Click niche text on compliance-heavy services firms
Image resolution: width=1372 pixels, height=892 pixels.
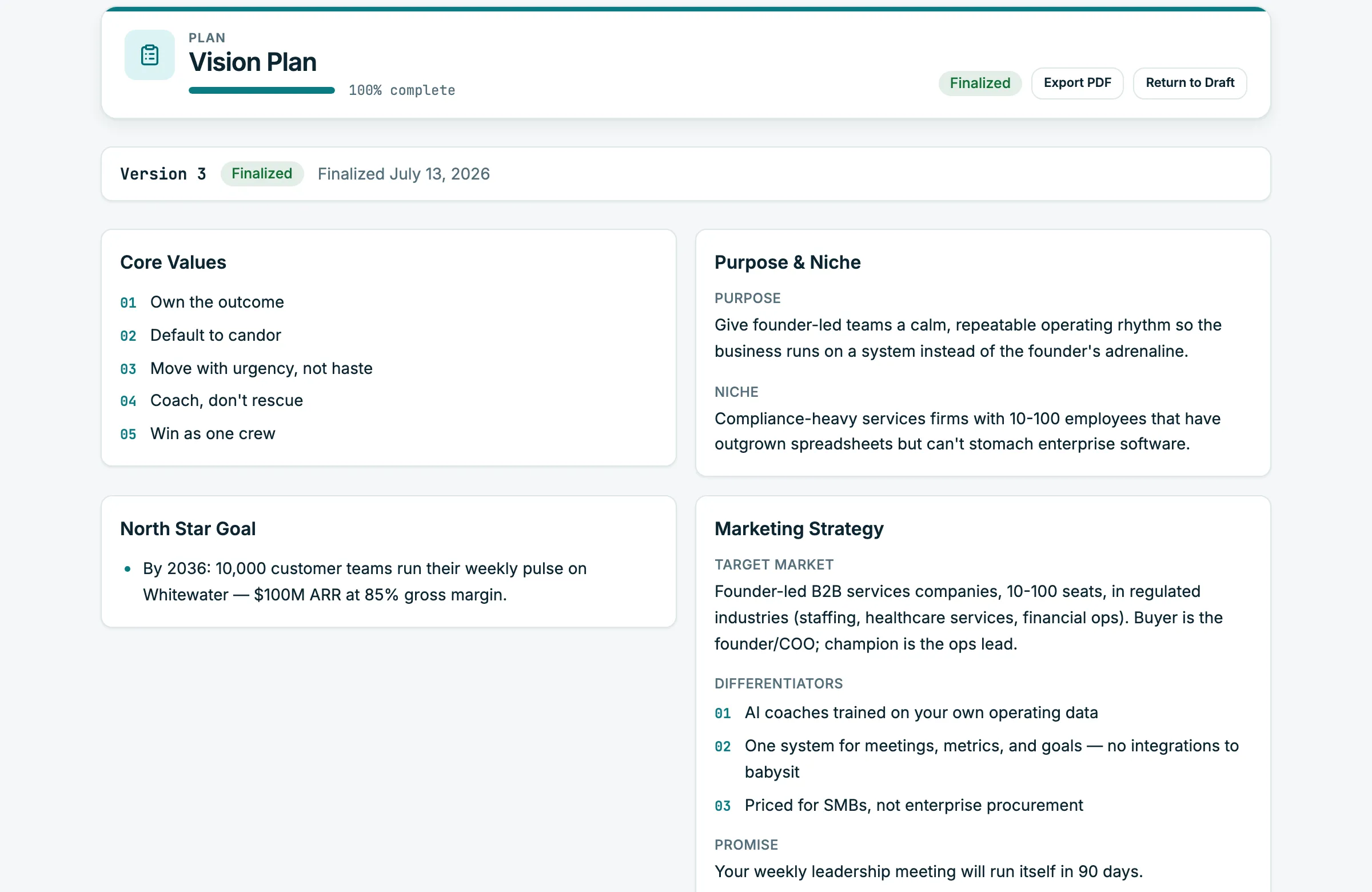pos(967,431)
